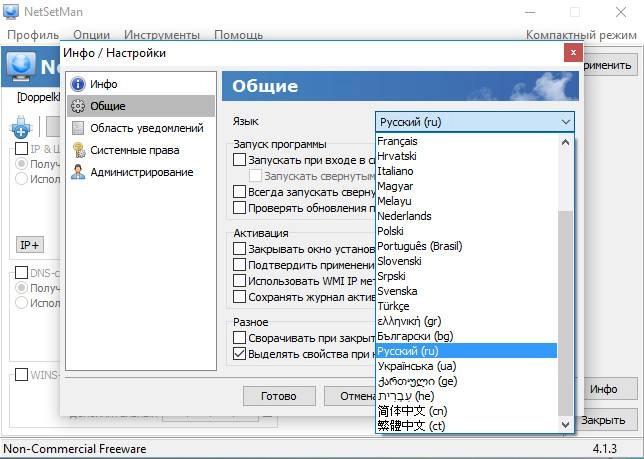Click the IP+ button in main window

tap(30, 245)
